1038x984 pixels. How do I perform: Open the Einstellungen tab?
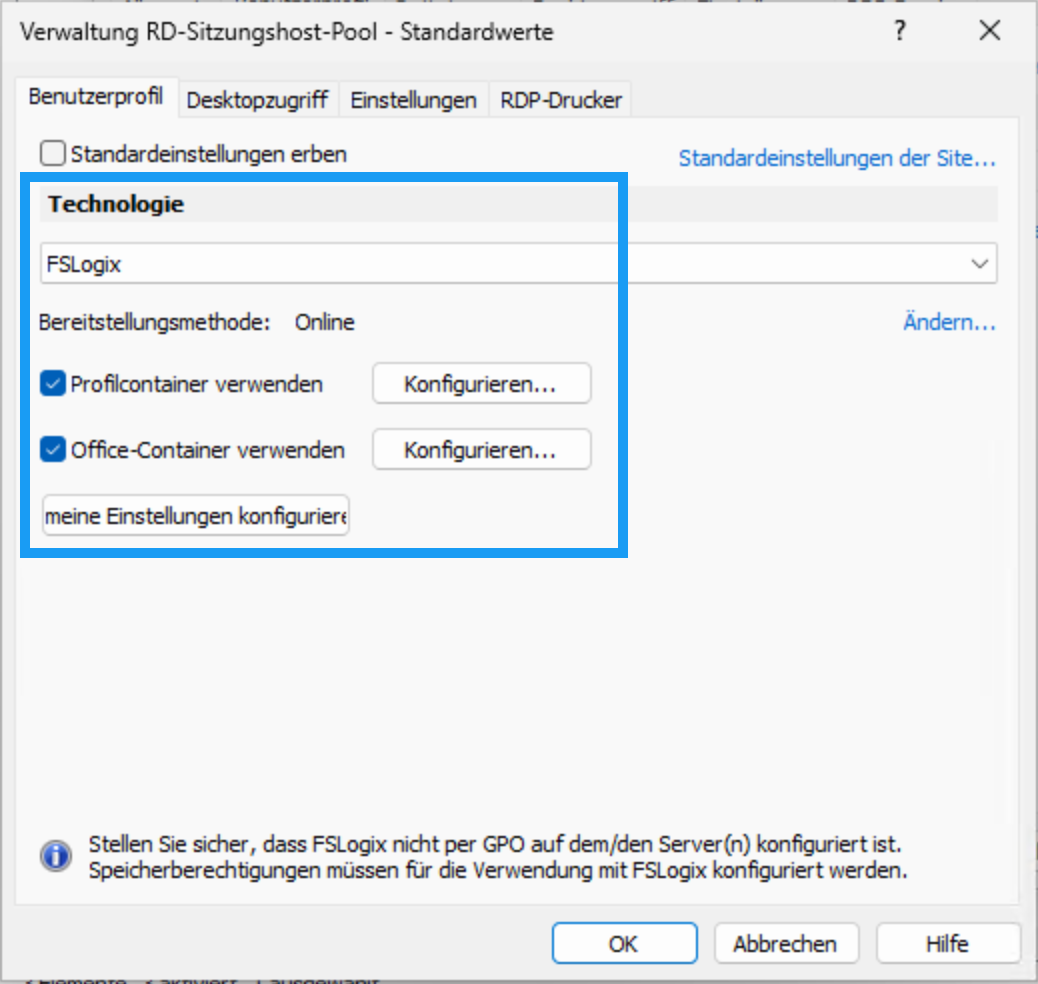point(413,100)
